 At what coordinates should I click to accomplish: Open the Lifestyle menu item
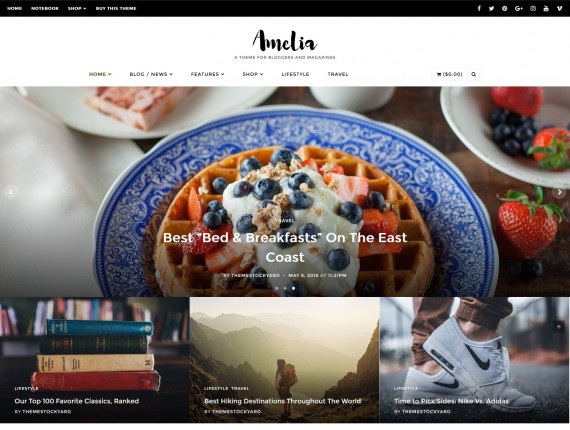[295, 74]
